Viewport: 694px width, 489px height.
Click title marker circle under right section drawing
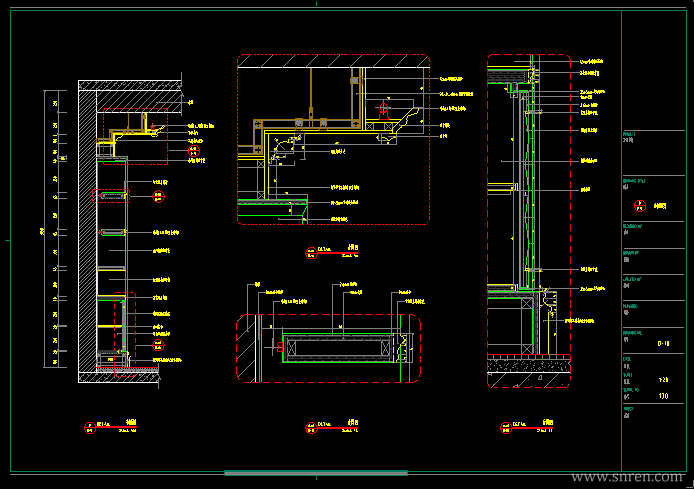point(506,428)
